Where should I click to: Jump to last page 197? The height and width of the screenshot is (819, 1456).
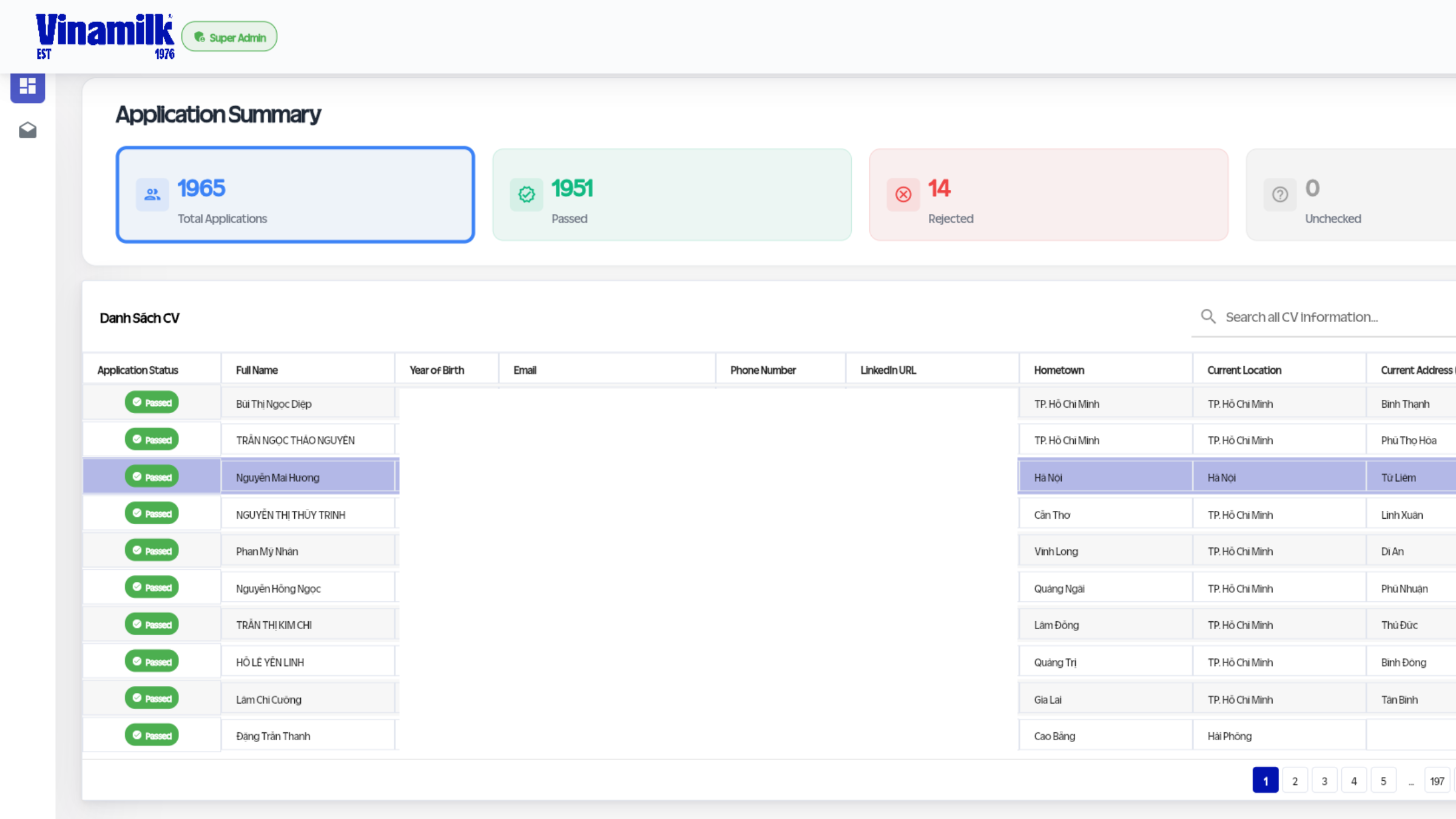click(1437, 781)
